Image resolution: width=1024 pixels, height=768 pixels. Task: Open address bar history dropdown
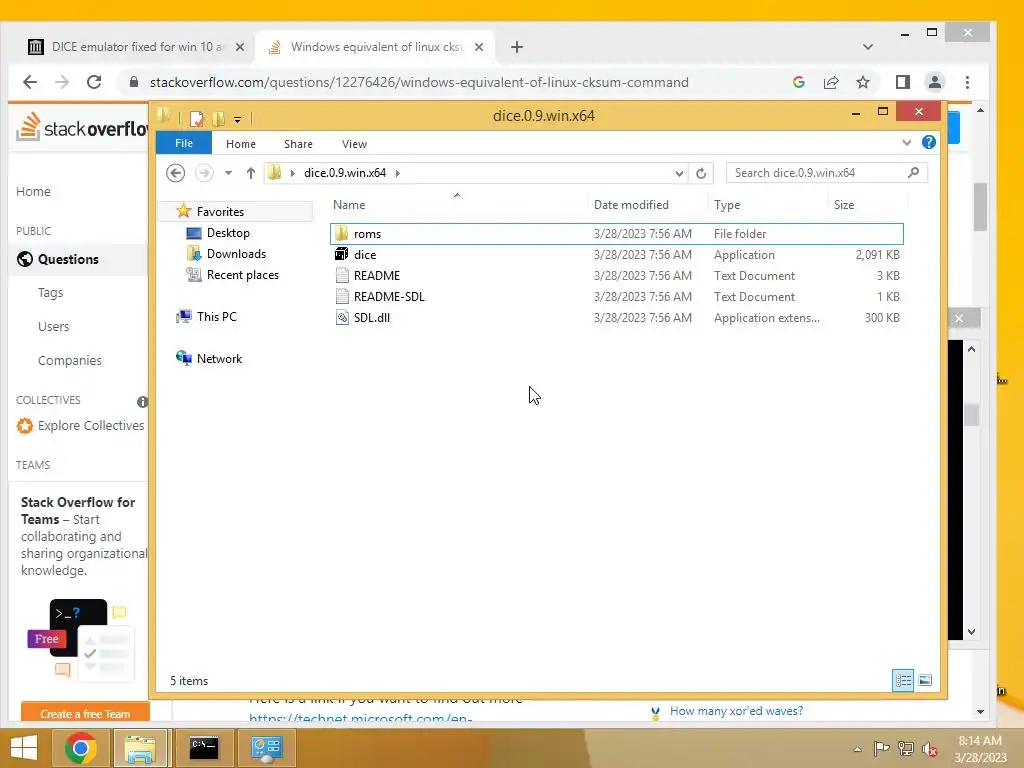pos(679,173)
